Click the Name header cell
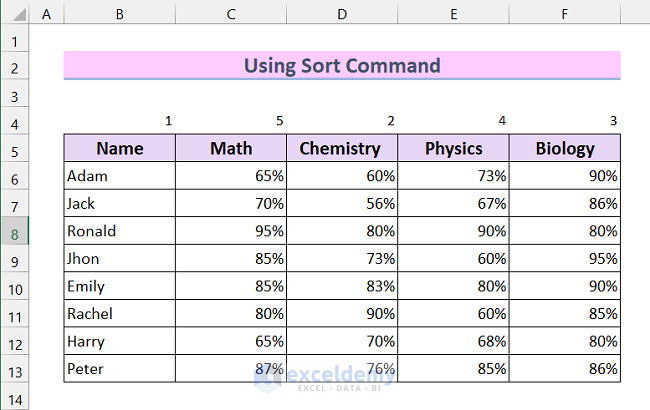The image size is (650, 410). 120,149
